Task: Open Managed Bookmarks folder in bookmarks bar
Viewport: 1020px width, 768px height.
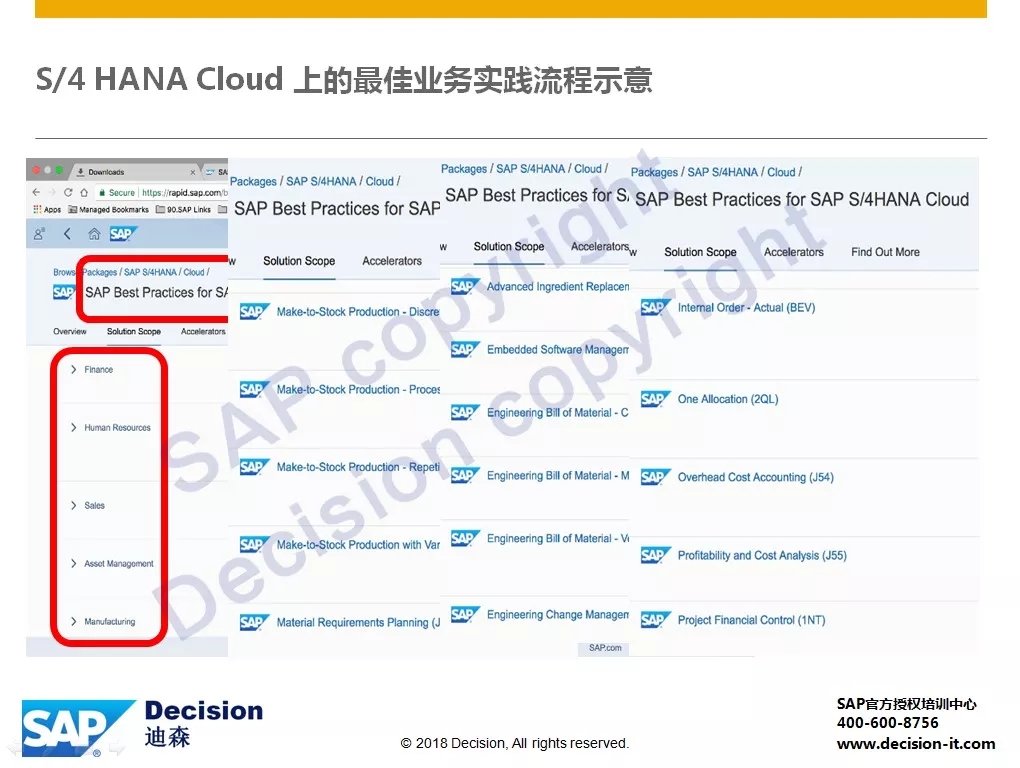Action: point(109,209)
